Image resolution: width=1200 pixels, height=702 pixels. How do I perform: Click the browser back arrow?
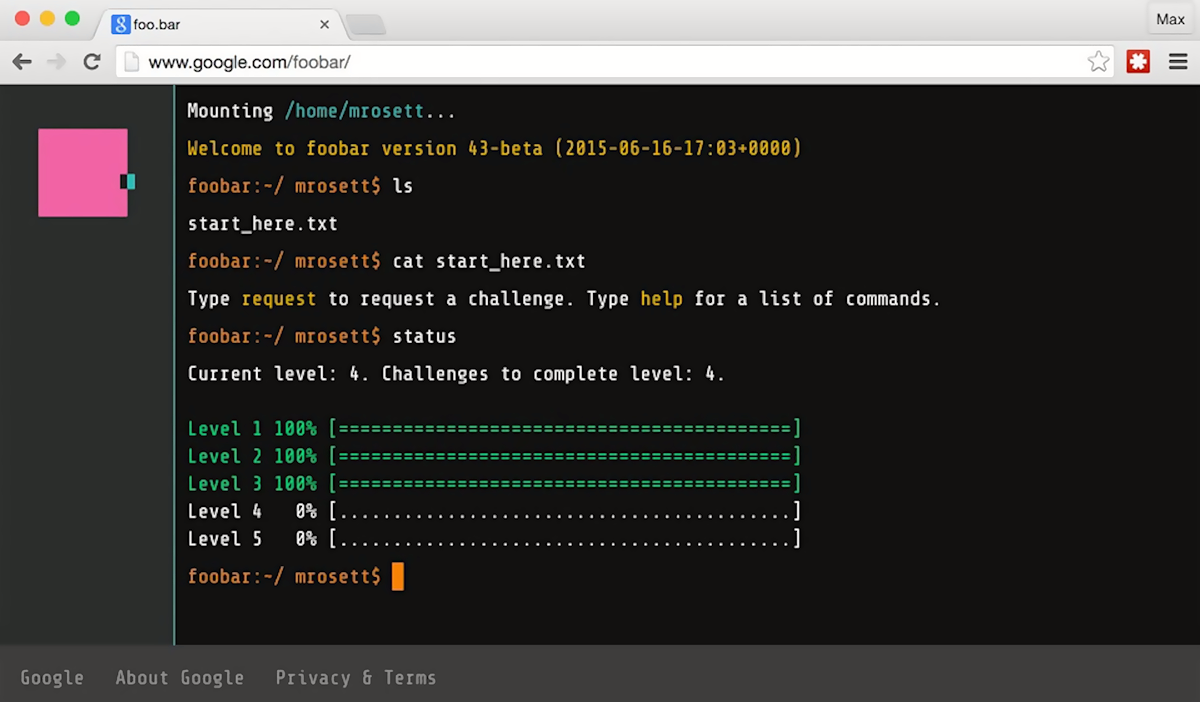coord(22,62)
